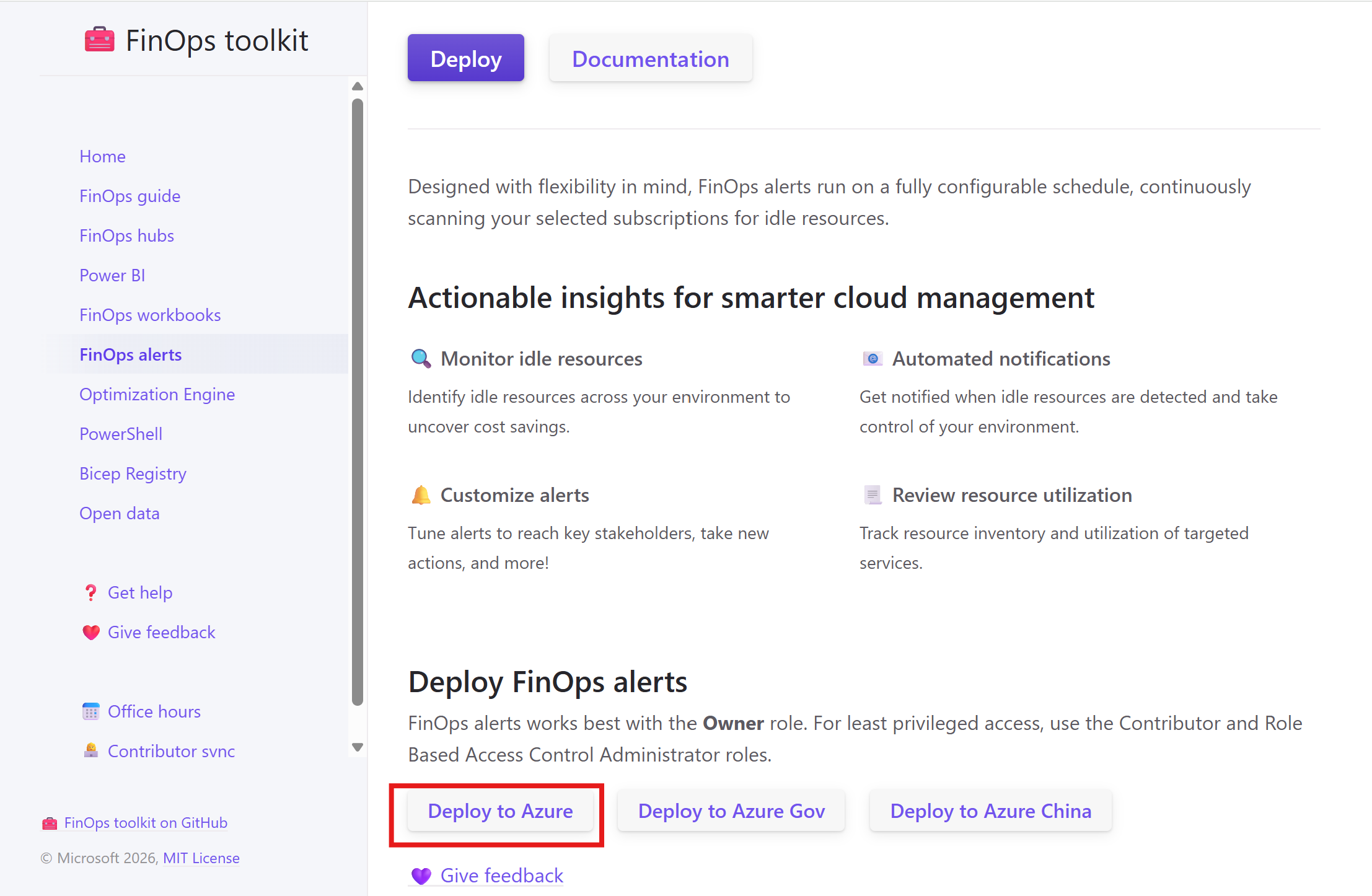Click the FinOps toolkit toolbox logo icon
Viewport: 1372px width, 896px height.
pyautogui.click(x=99, y=40)
